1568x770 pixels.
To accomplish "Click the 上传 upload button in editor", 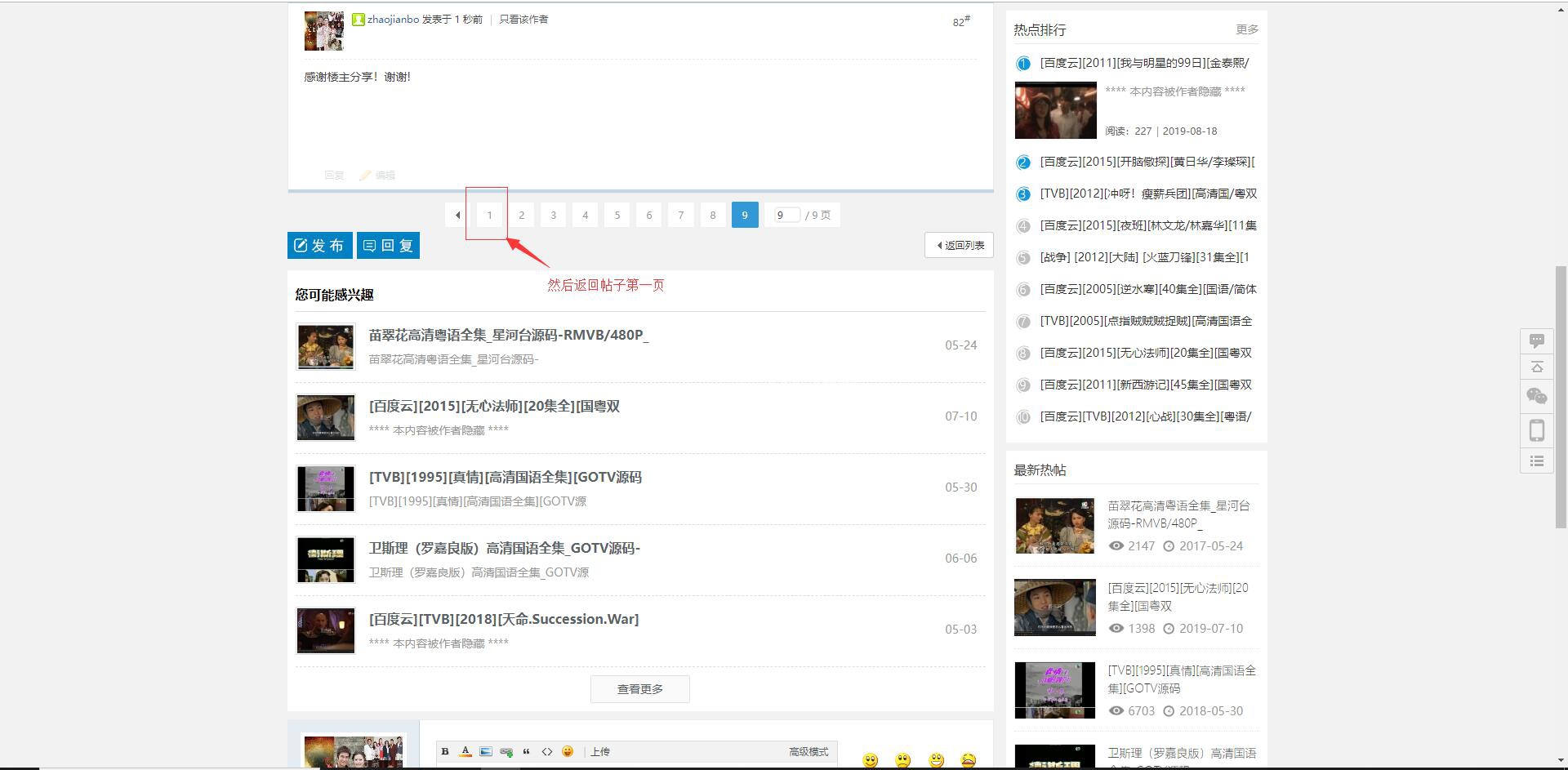I will [600, 751].
